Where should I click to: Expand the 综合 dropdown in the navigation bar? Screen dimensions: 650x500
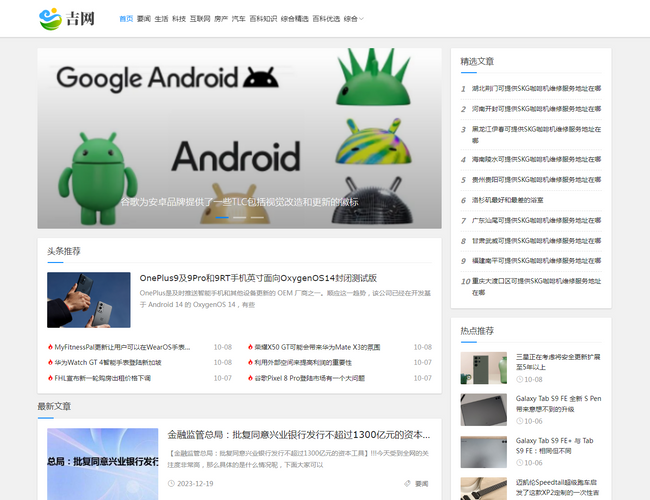click(353, 19)
